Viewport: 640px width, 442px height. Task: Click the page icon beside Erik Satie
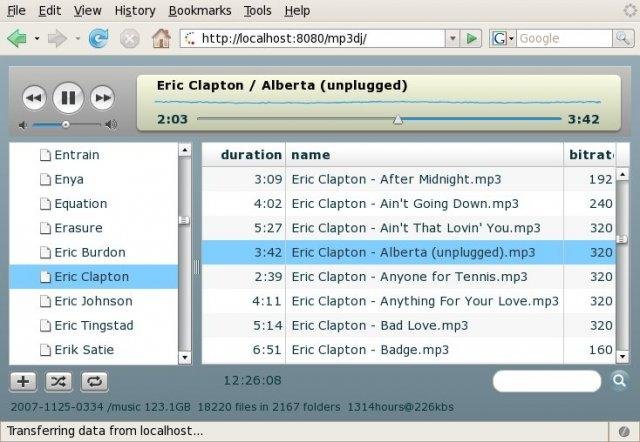coord(45,350)
